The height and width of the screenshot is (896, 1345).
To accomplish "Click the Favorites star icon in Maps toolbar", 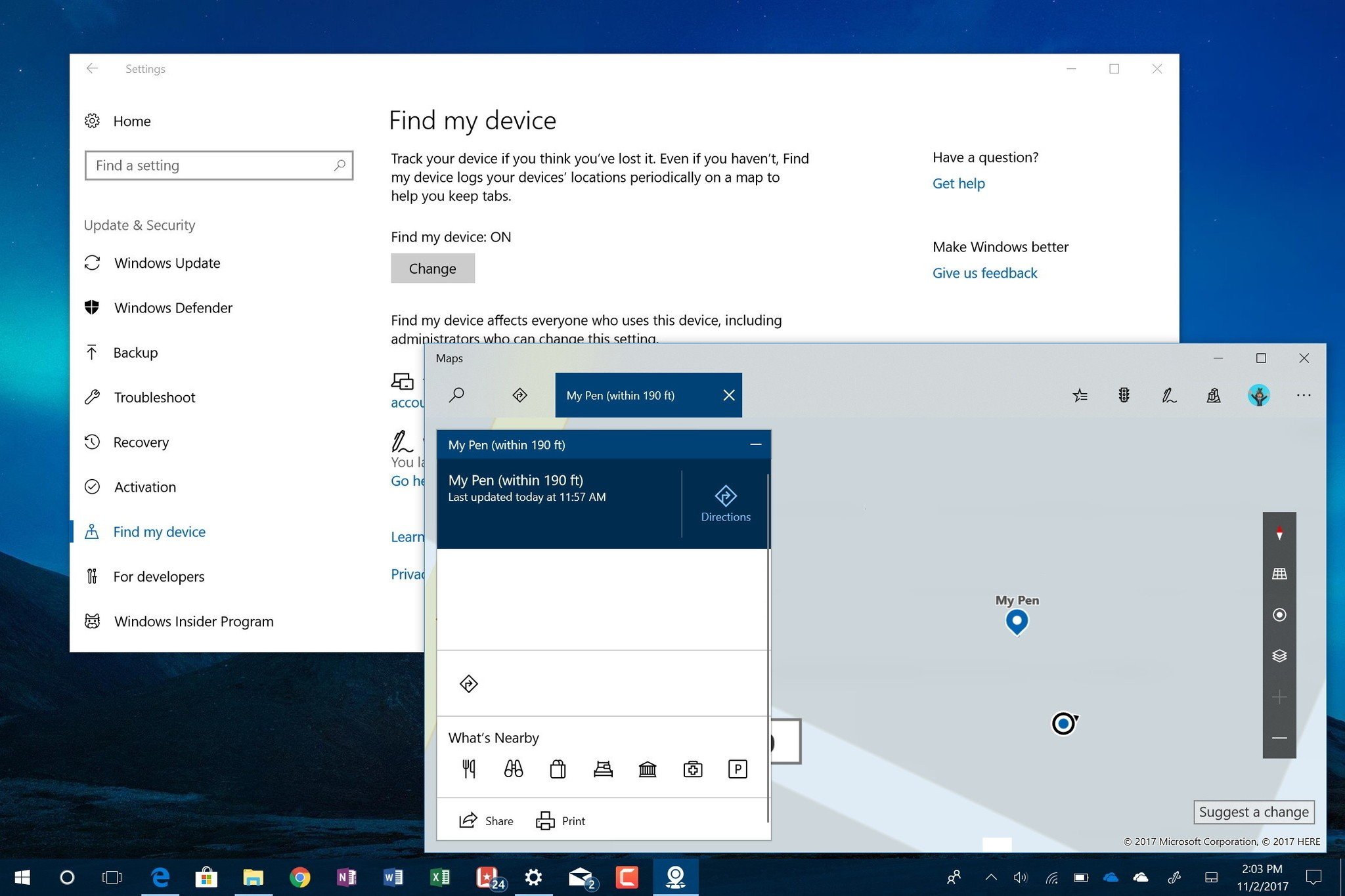I will [x=1080, y=395].
